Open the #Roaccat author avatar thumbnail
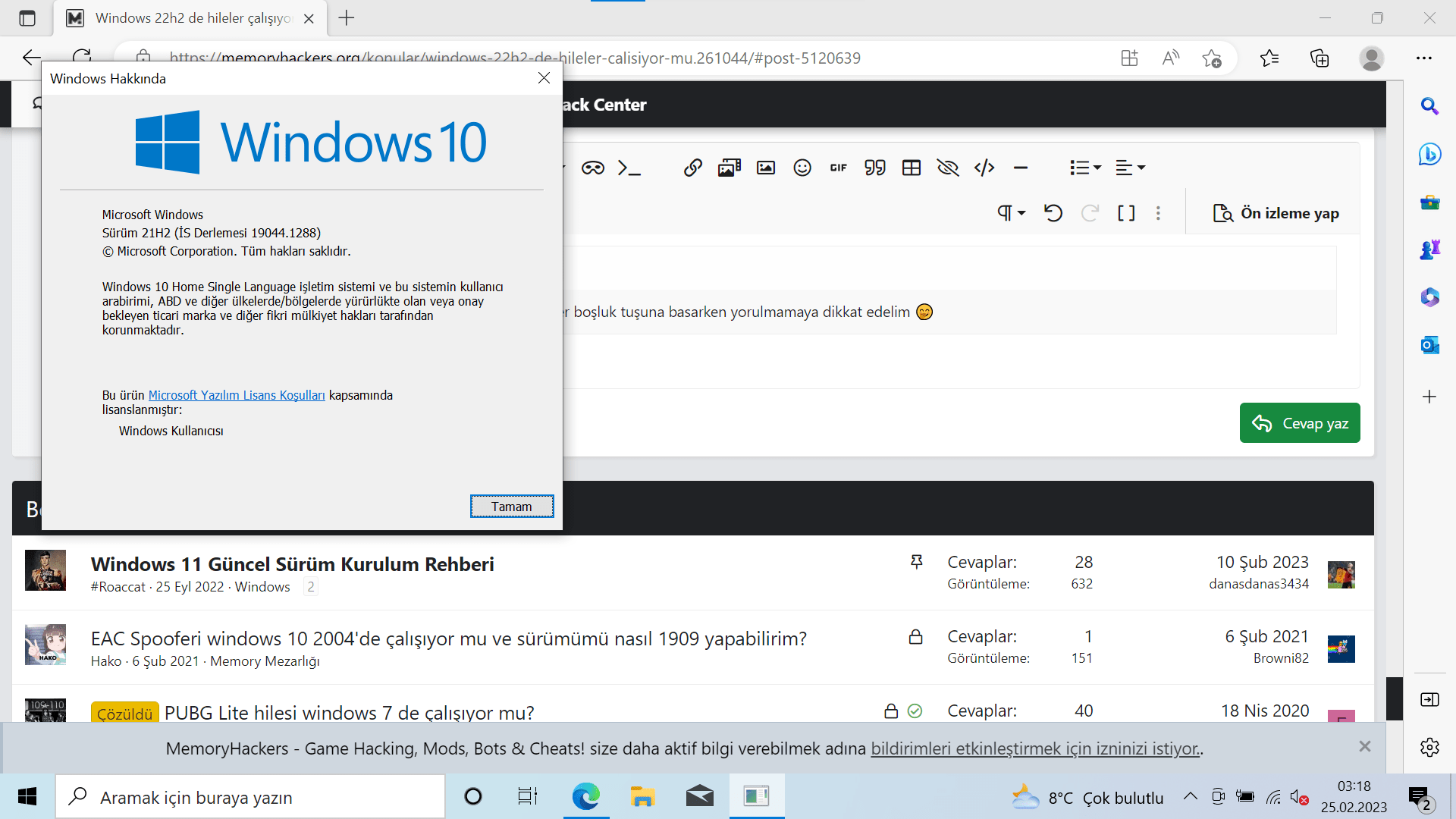Screen dimensions: 1456x819 [45, 570]
